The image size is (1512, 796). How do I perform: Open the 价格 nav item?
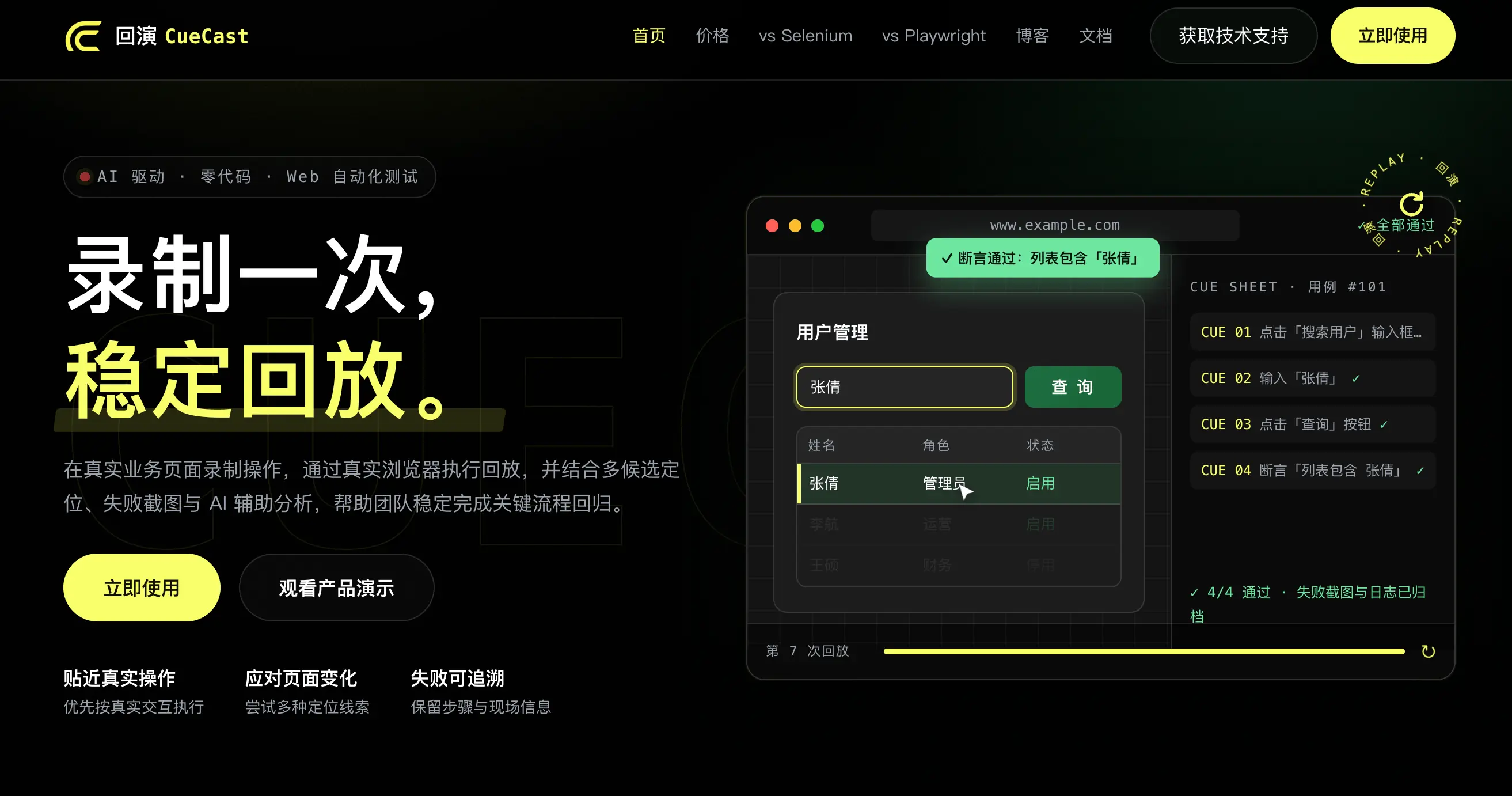[712, 36]
